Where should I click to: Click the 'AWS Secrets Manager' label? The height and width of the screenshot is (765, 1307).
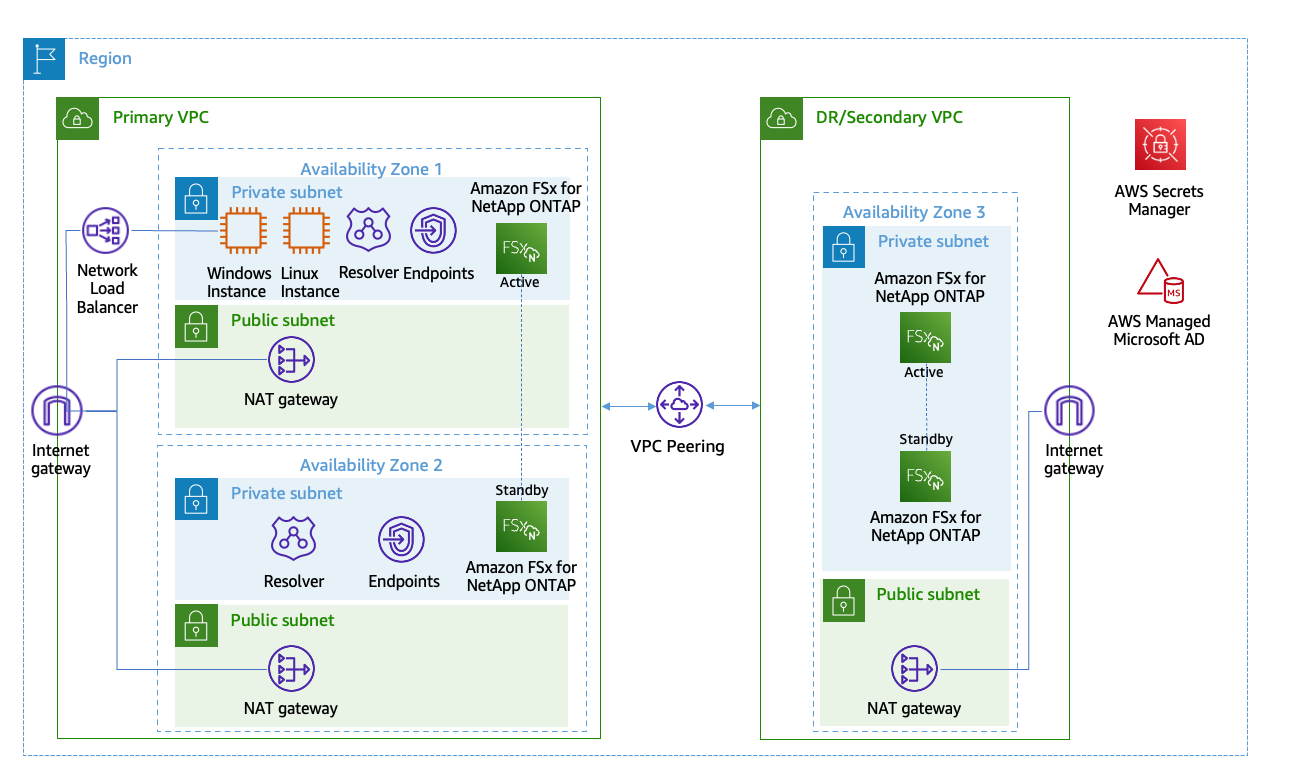pos(1160,200)
